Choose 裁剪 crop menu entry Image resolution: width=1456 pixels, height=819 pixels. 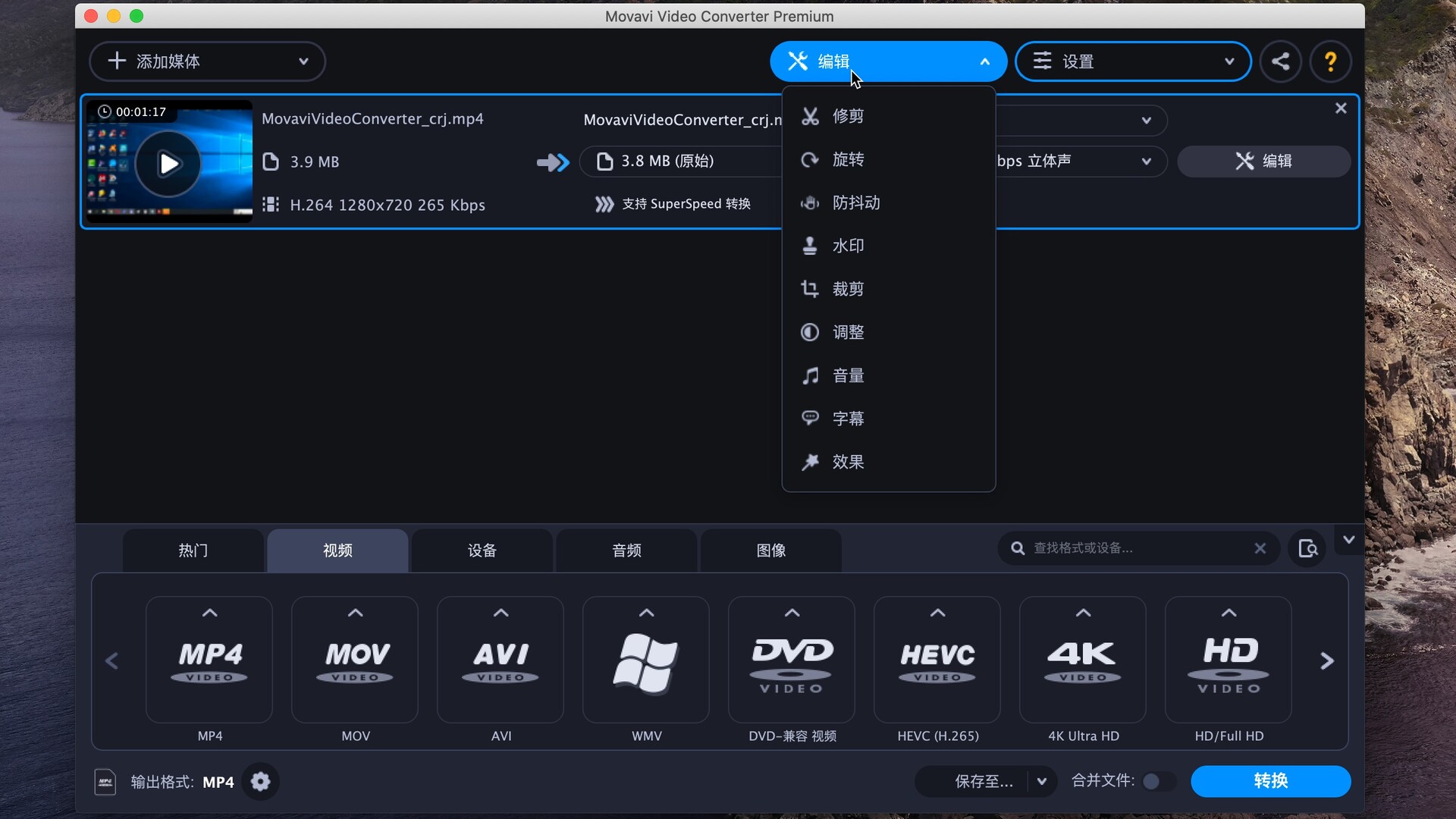tap(888, 289)
